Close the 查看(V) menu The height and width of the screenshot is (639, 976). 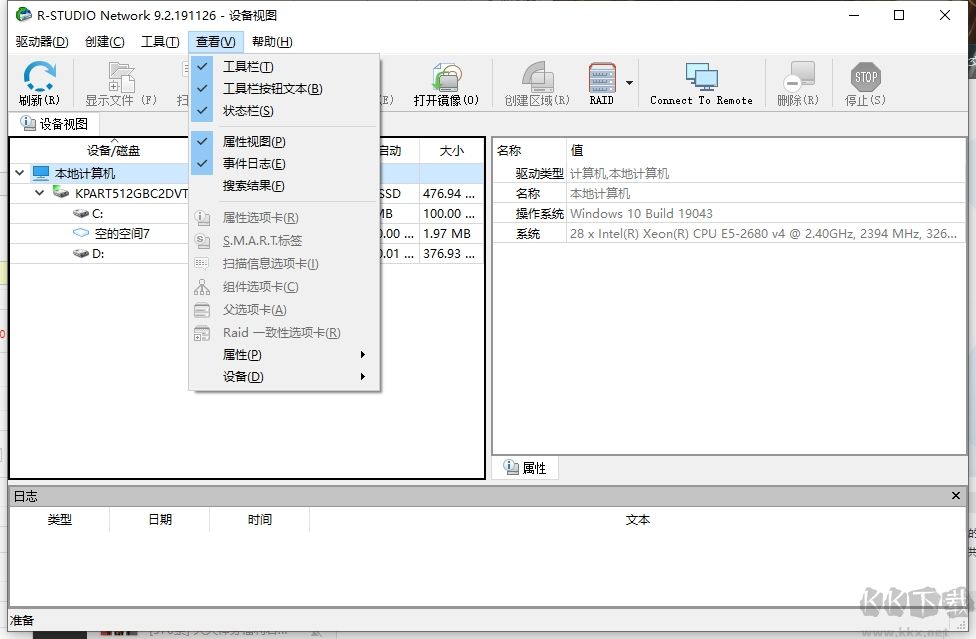click(x=215, y=42)
